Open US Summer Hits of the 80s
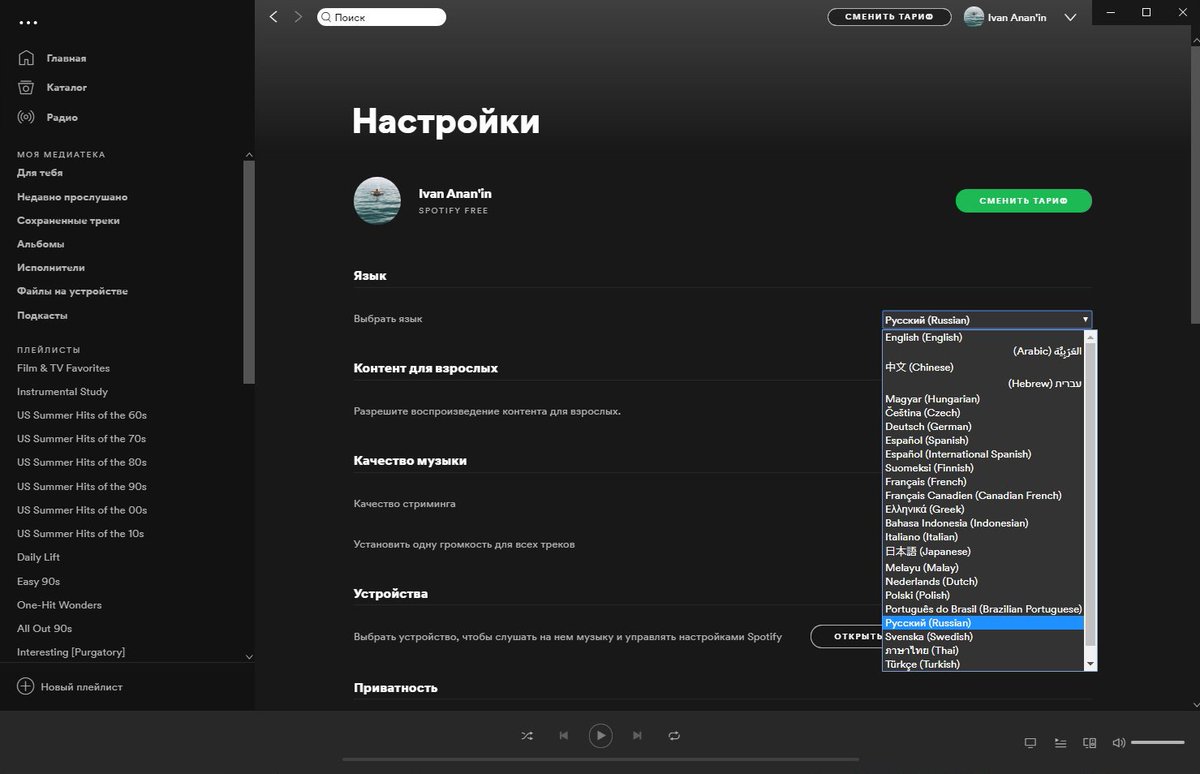1200x774 pixels. click(82, 462)
